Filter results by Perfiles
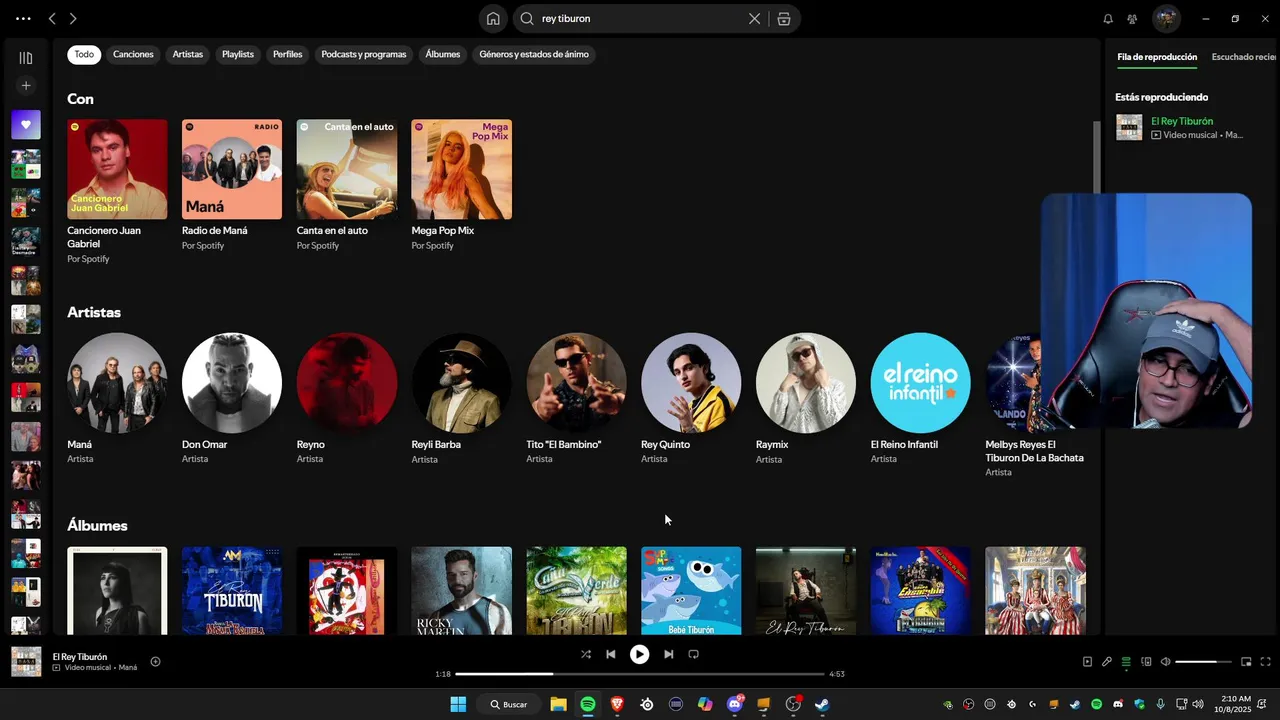The image size is (1280, 720). tap(288, 54)
